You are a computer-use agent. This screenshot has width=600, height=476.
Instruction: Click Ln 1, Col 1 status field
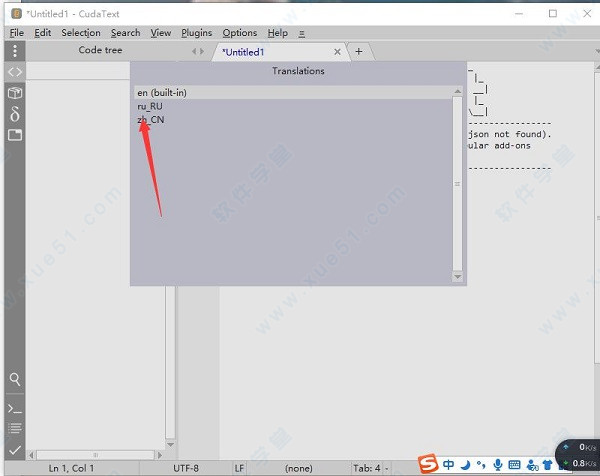click(x=71, y=468)
